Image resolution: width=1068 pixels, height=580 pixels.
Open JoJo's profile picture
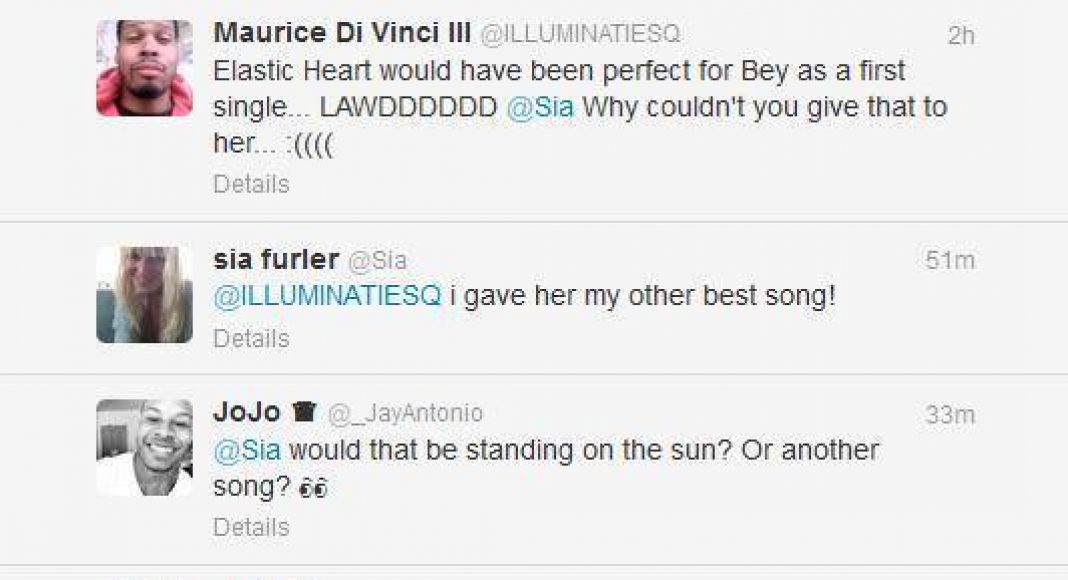pyautogui.click(x=144, y=447)
